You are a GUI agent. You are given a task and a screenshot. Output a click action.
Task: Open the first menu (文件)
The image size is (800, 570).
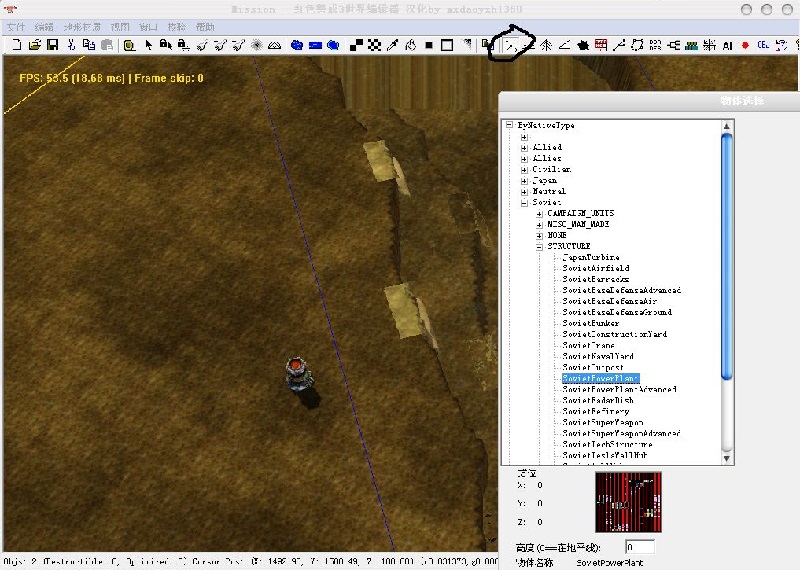click(x=16, y=27)
